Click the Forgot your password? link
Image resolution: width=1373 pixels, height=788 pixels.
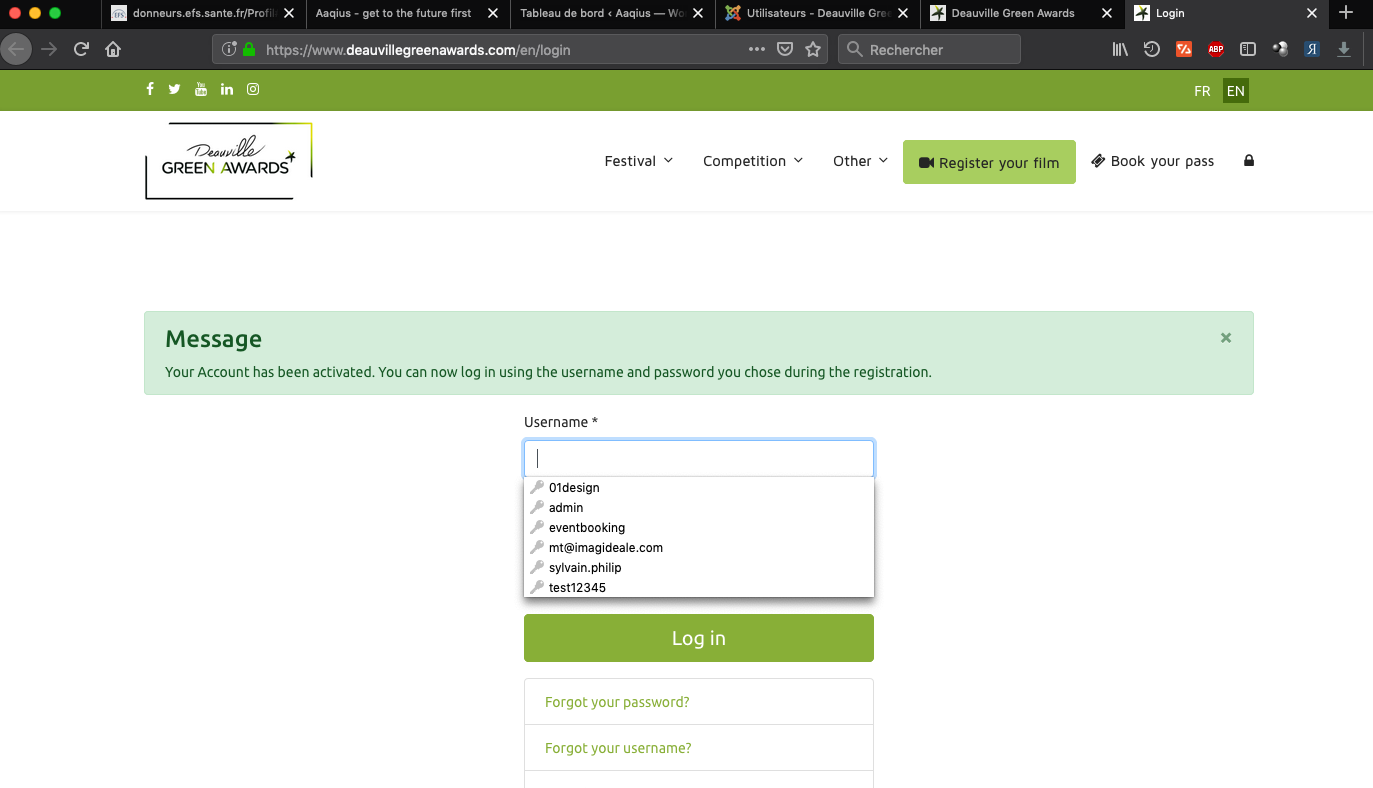tap(617, 702)
